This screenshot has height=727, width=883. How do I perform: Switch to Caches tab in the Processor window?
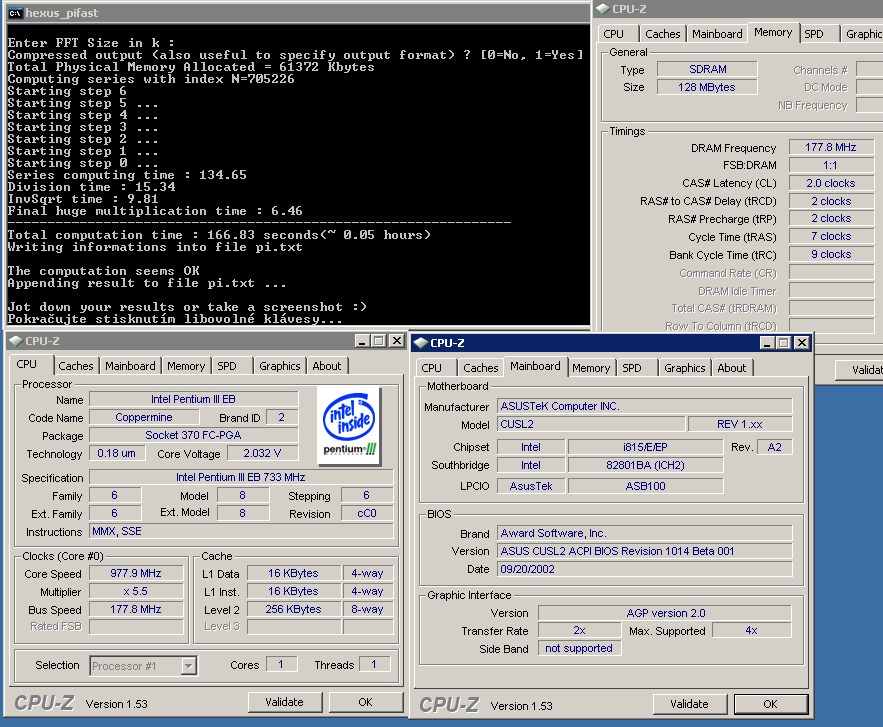[75, 366]
